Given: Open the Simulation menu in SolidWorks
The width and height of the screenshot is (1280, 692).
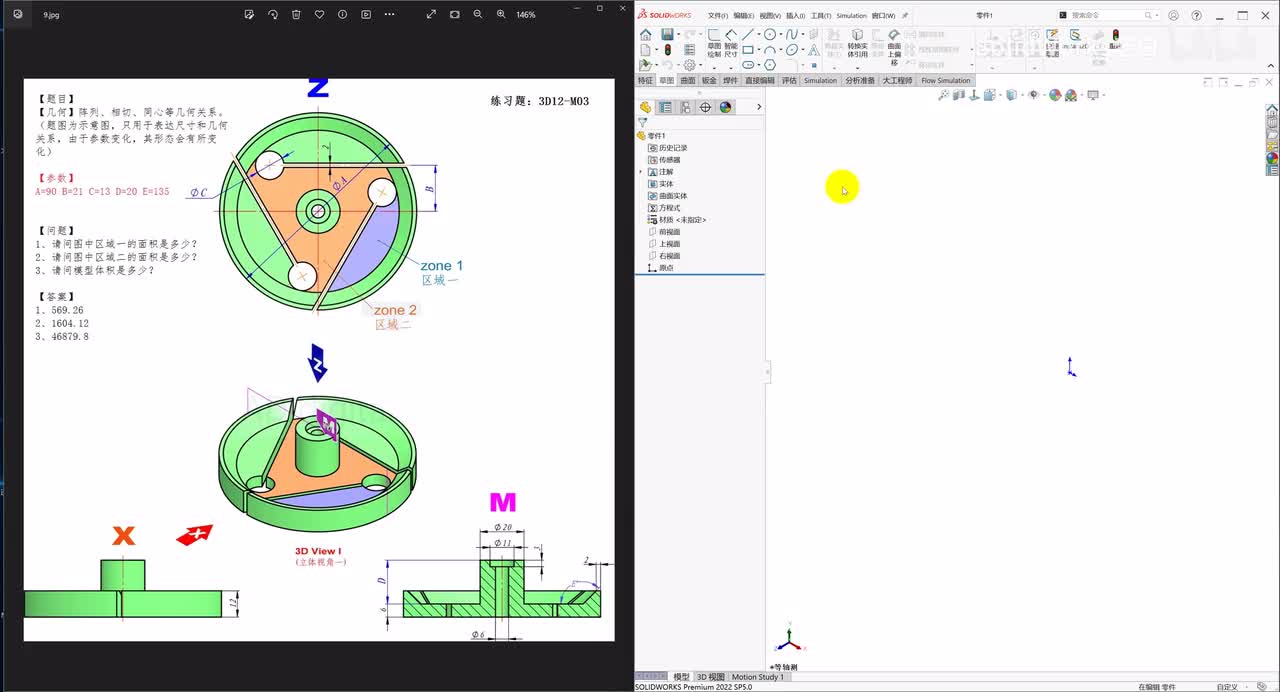Looking at the screenshot, I should pyautogui.click(x=851, y=16).
